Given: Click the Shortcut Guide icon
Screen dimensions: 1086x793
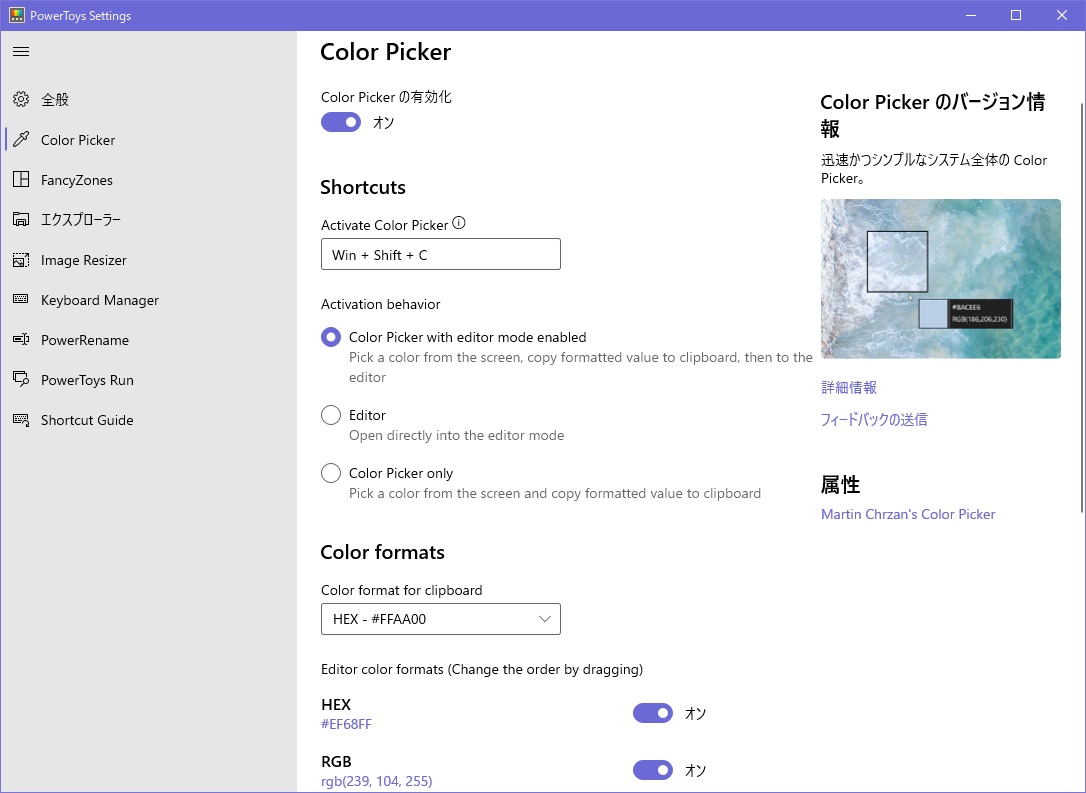Looking at the screenshot, I should point(21,420).
